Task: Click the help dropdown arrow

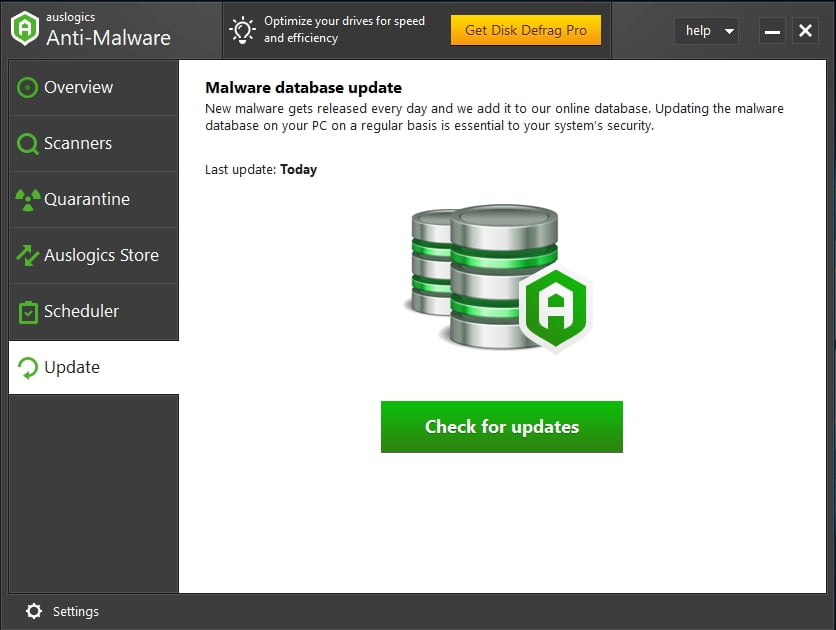Action: point(729,31)
